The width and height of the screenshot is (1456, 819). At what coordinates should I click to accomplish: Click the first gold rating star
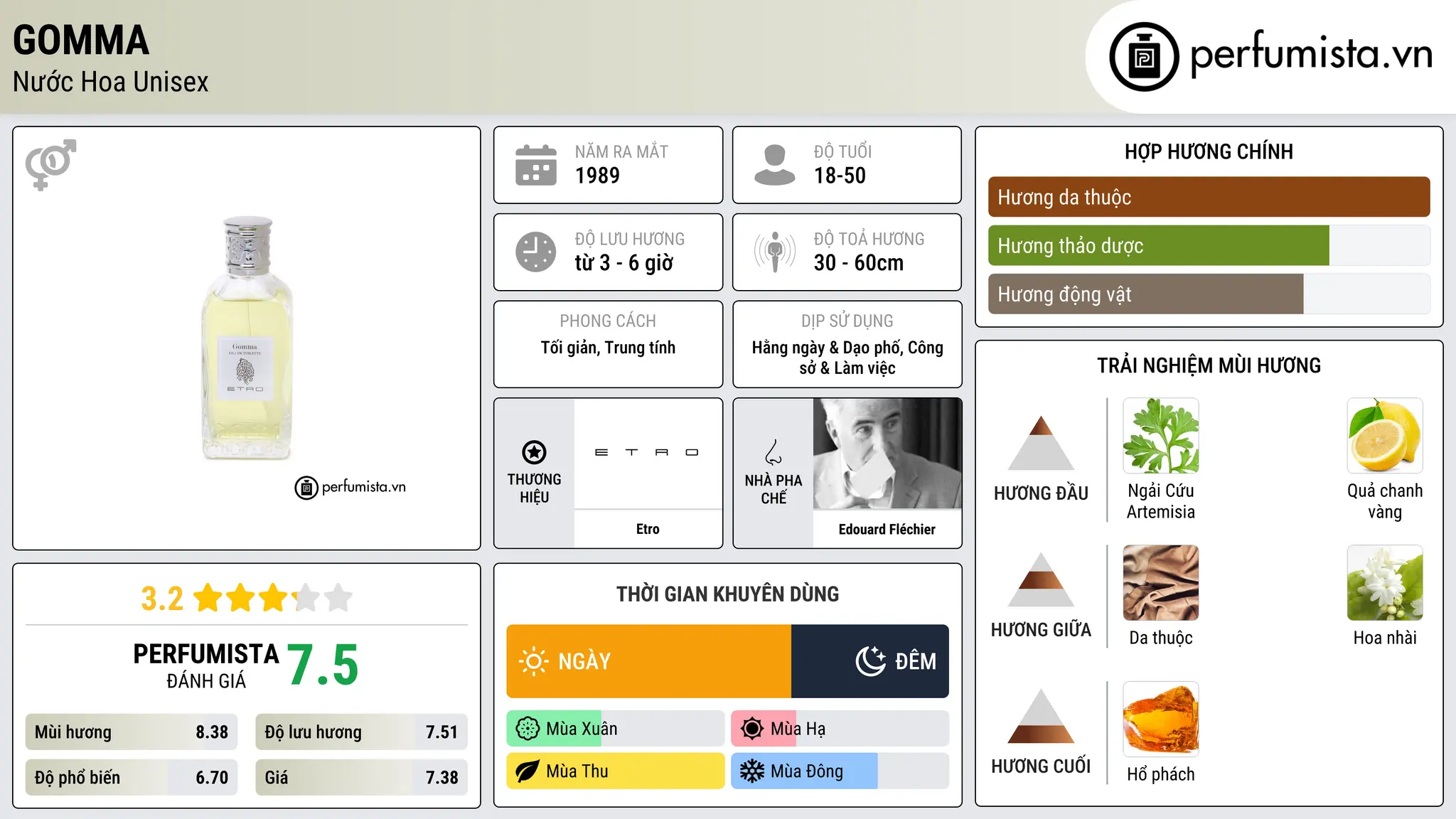(x=208, y=598)
